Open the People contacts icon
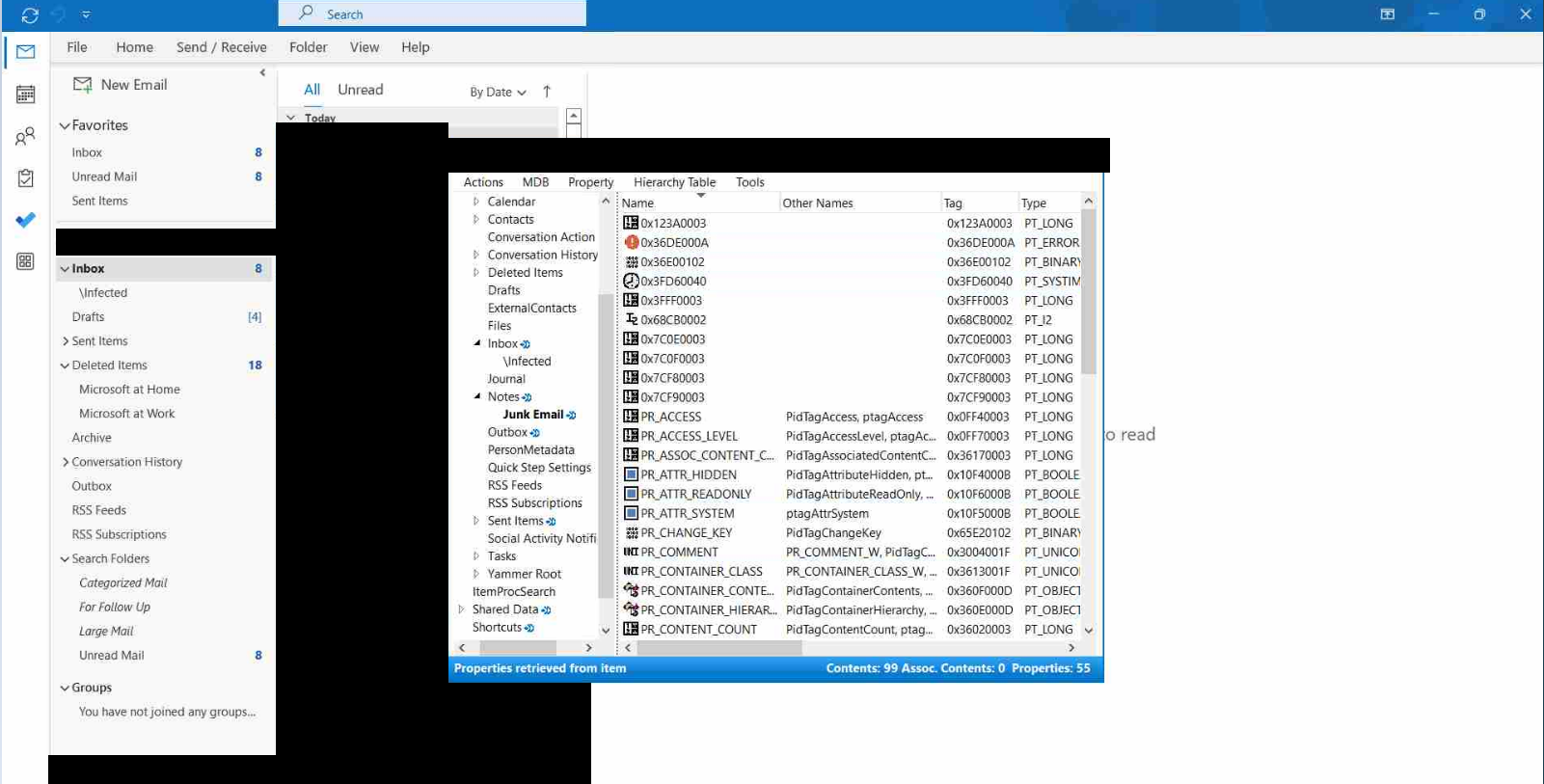The width and height of the screenshot is (1544, 784). (x=26, y=136)
